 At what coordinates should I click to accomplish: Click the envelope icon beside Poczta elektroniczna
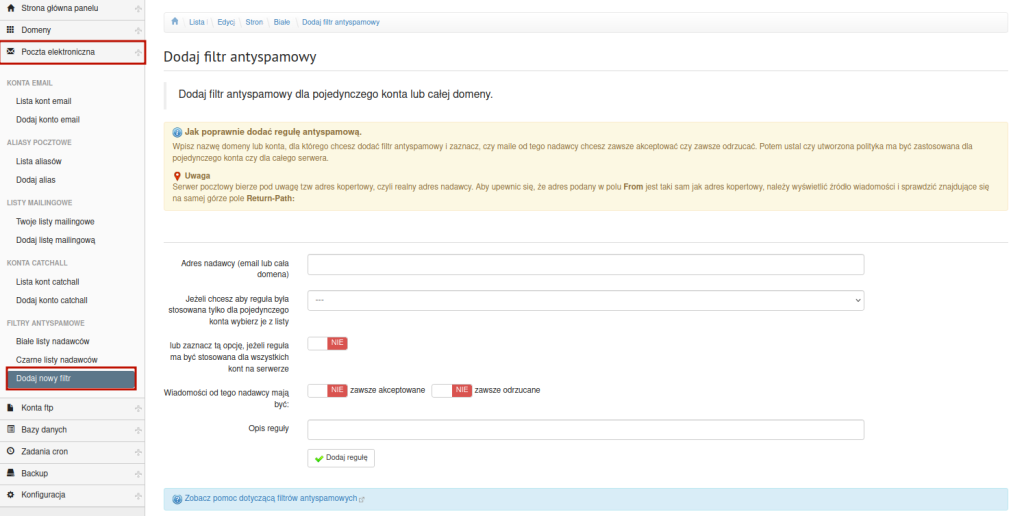click(x=11, y=51)
